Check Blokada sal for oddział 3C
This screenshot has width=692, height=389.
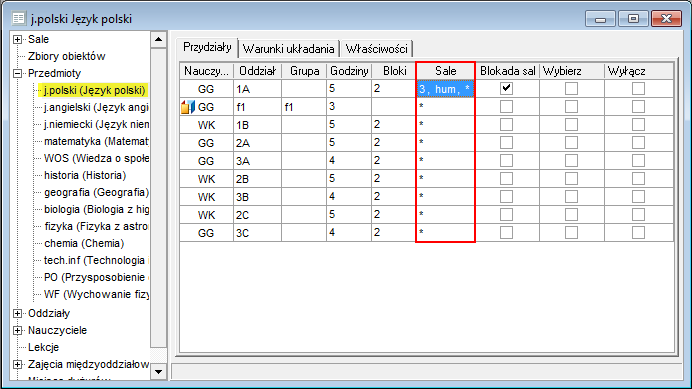[x=506, y=232]
